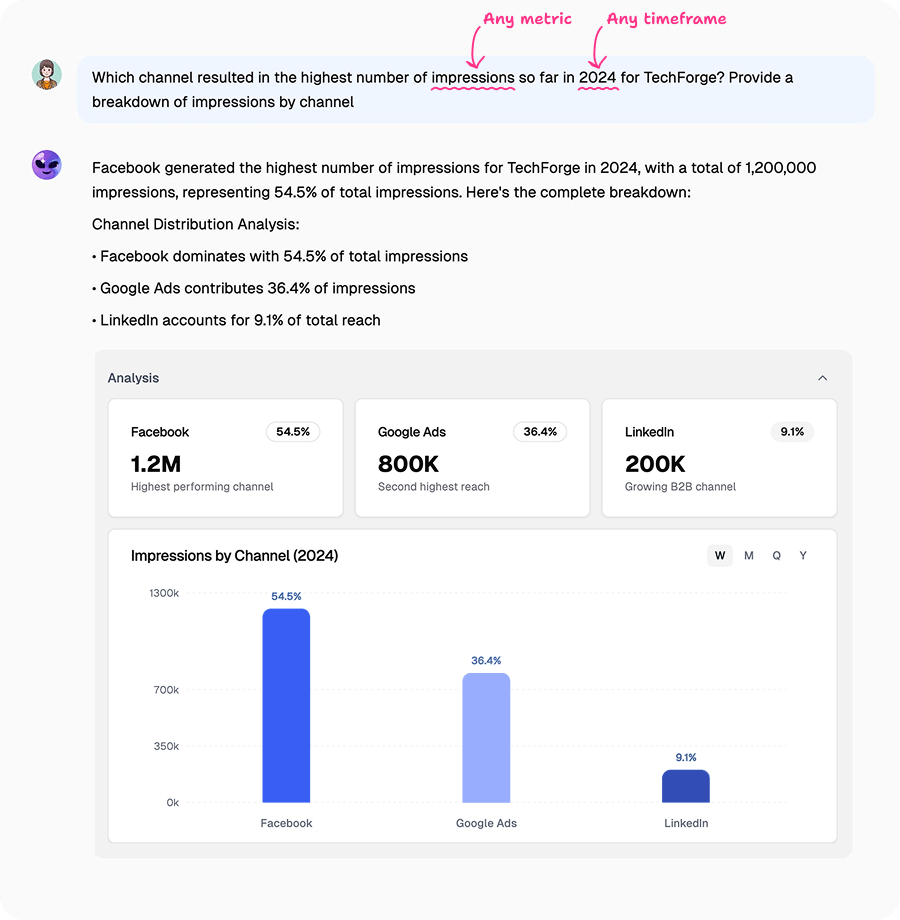Viewport: 900px width, 920px height.
Task: Click the LinkedIn card labeled Growing B2B channel
Action: click(x=719, y=458)
